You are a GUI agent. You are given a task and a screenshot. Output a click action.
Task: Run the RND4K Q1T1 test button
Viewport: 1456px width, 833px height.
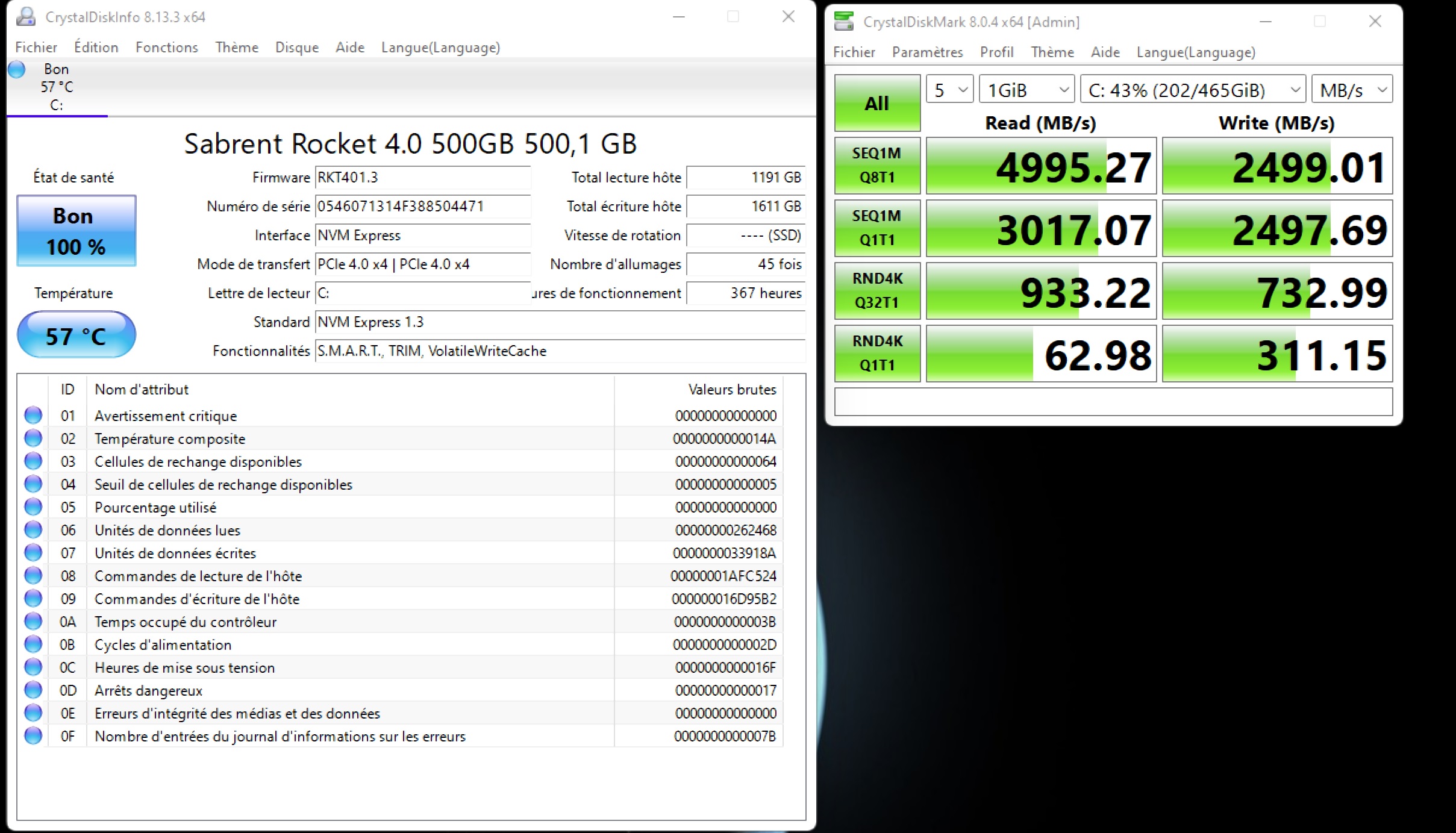coord(877,354)
